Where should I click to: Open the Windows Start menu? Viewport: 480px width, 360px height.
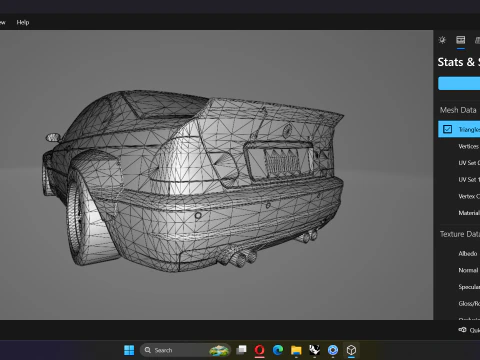tap(129, 350)
